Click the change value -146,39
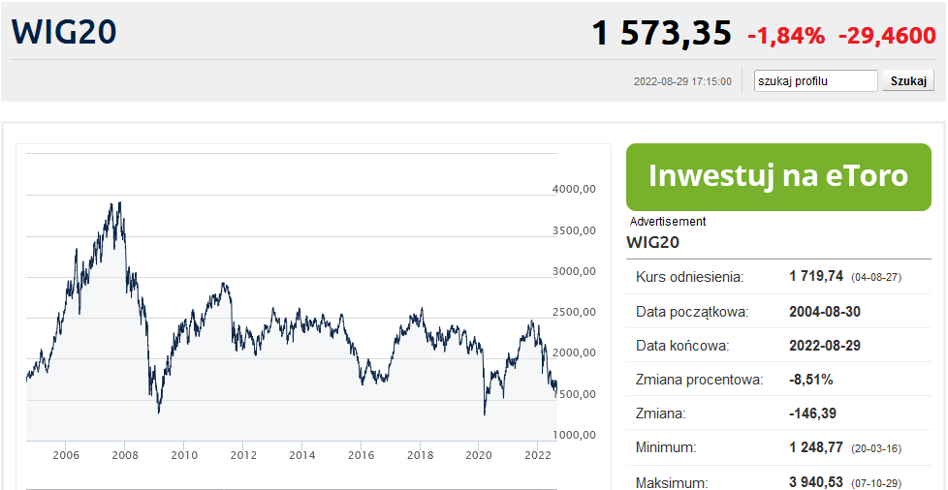 coord(813,414)
